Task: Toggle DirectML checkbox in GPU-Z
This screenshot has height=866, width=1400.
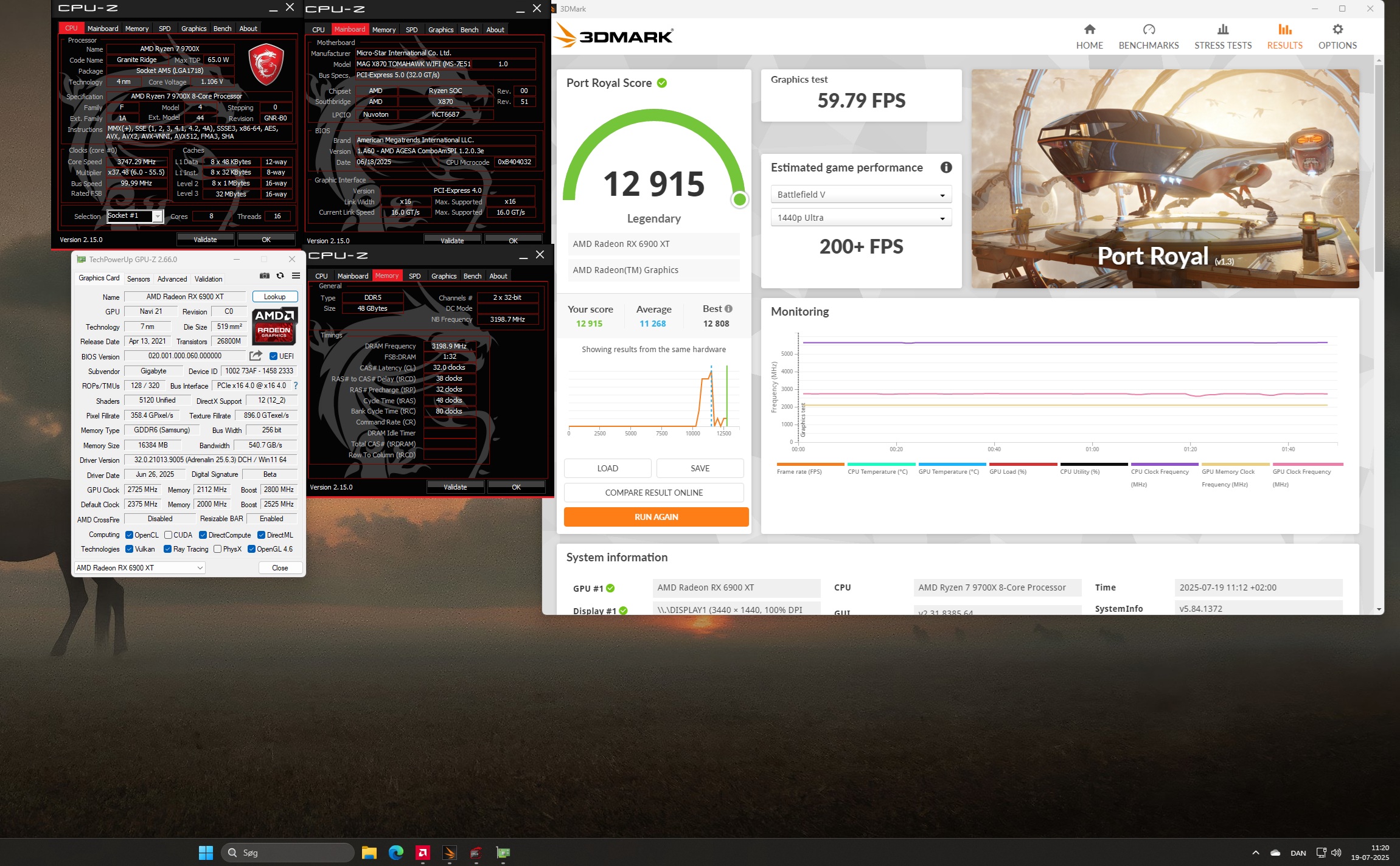Action: pos(261,535)
